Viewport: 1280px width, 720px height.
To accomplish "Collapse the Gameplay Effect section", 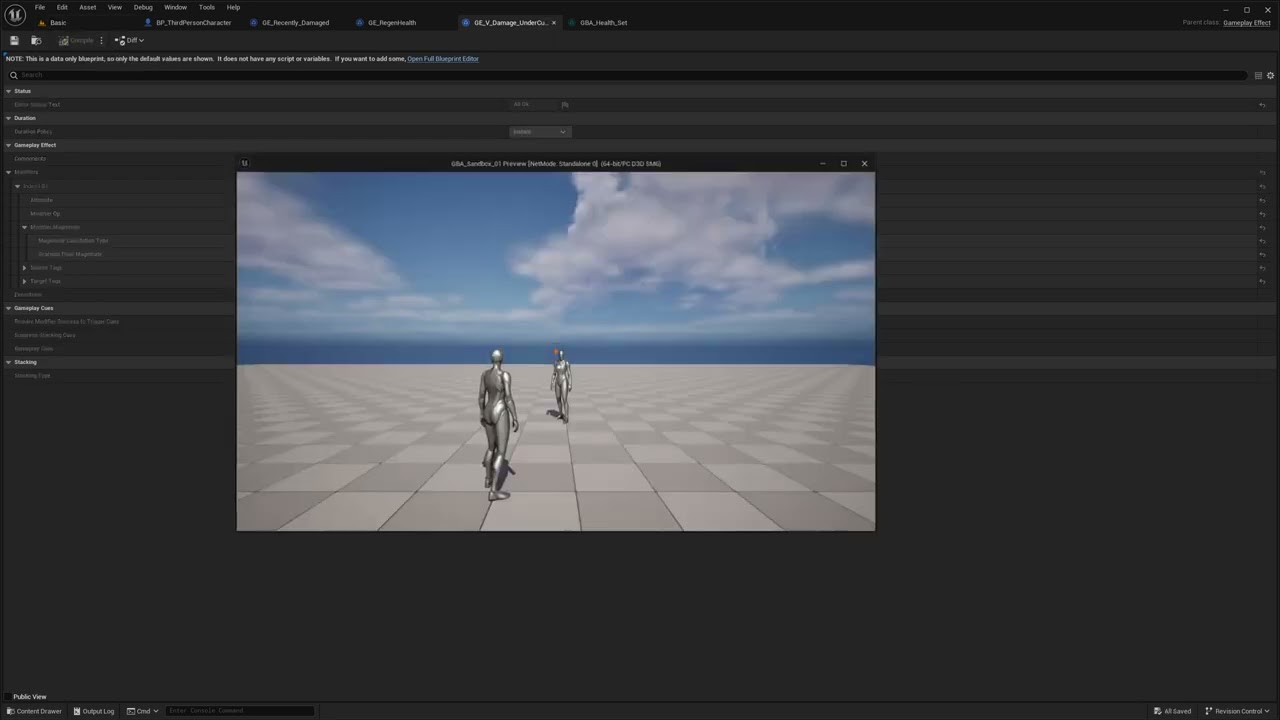I will [x=8, y=145].
